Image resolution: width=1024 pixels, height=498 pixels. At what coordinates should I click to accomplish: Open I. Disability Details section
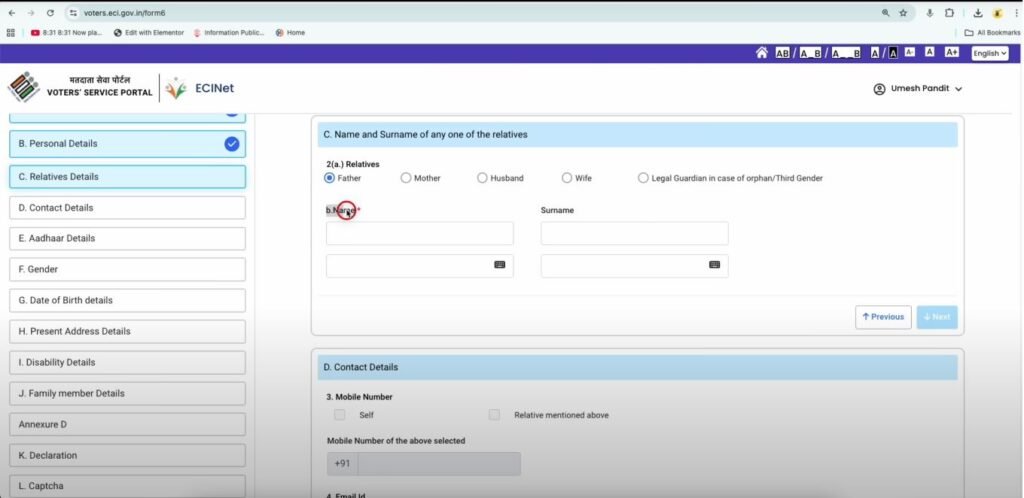tap(127, 362)
